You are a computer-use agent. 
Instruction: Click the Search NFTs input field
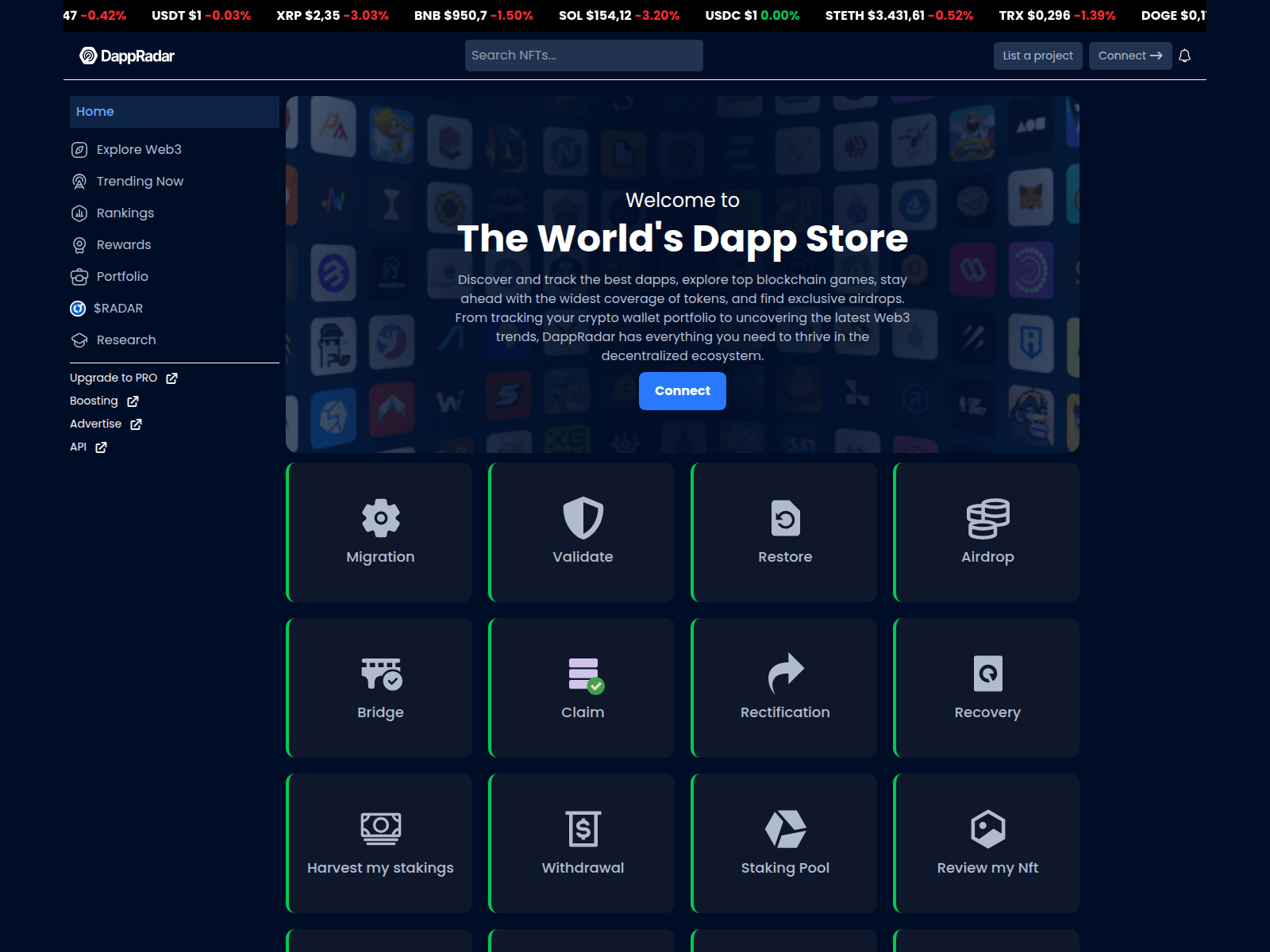pos(584,56)
